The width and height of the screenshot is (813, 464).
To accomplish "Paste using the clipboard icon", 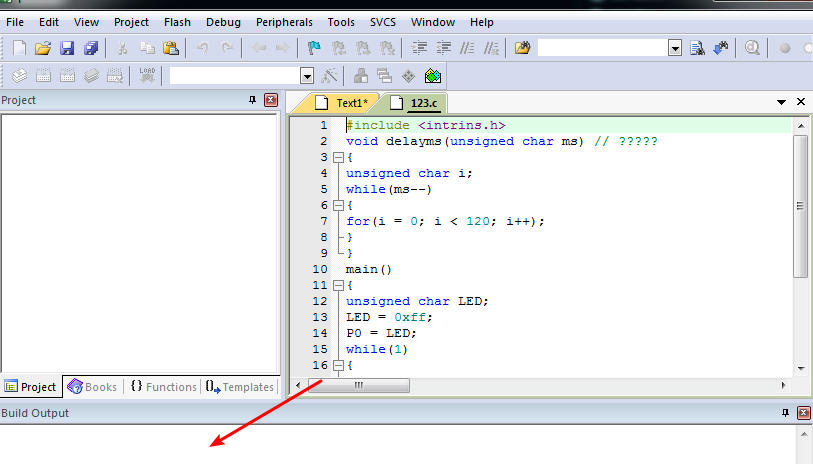I will point(171,48).
